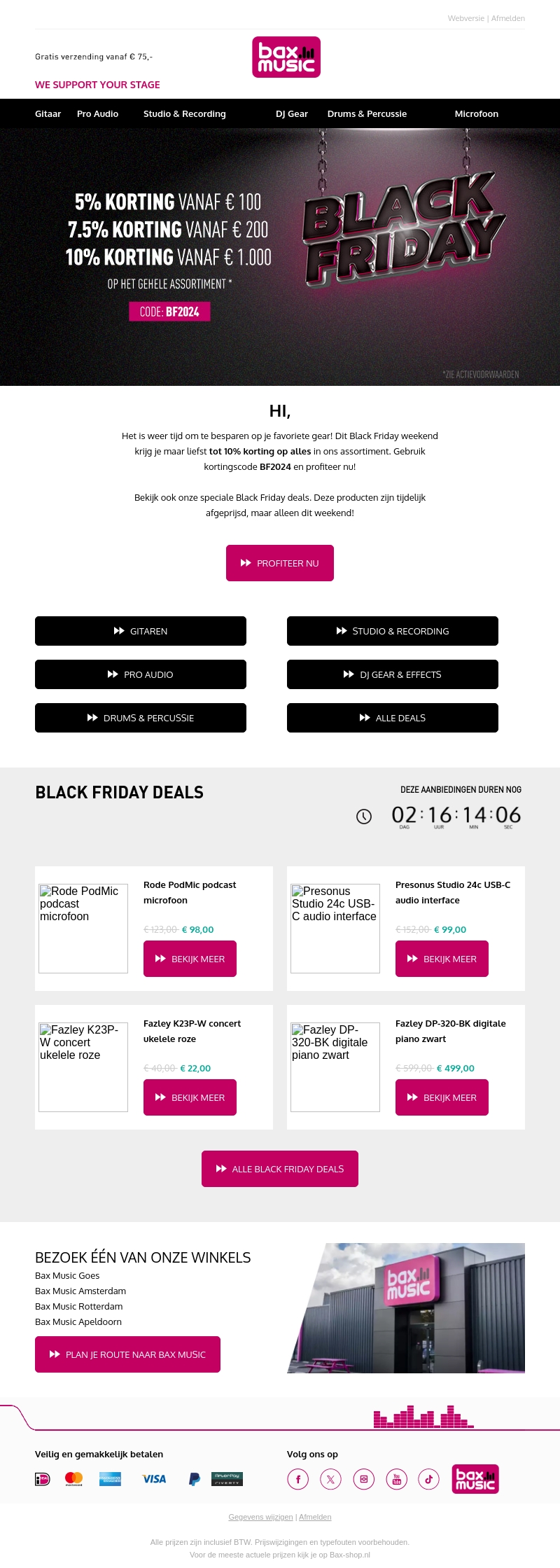Screen dimensions: 560x1568
Task: Click the Webversie link at top
Action: click(x=465, y=18)
